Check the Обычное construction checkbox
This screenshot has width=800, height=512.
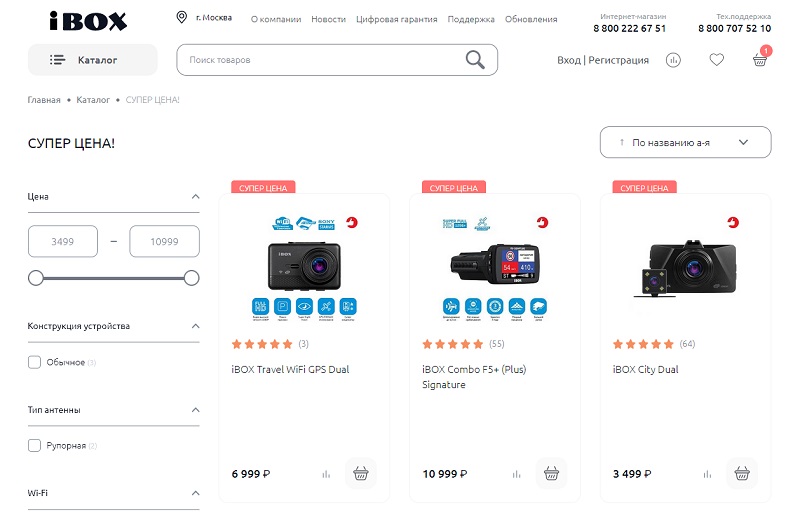[35, 362]
